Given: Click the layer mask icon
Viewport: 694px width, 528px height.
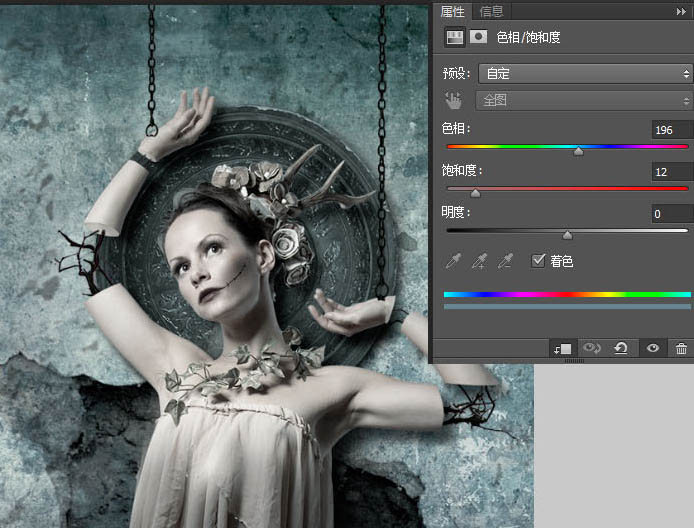Looking at the screenshot, I should coord(478,37).
